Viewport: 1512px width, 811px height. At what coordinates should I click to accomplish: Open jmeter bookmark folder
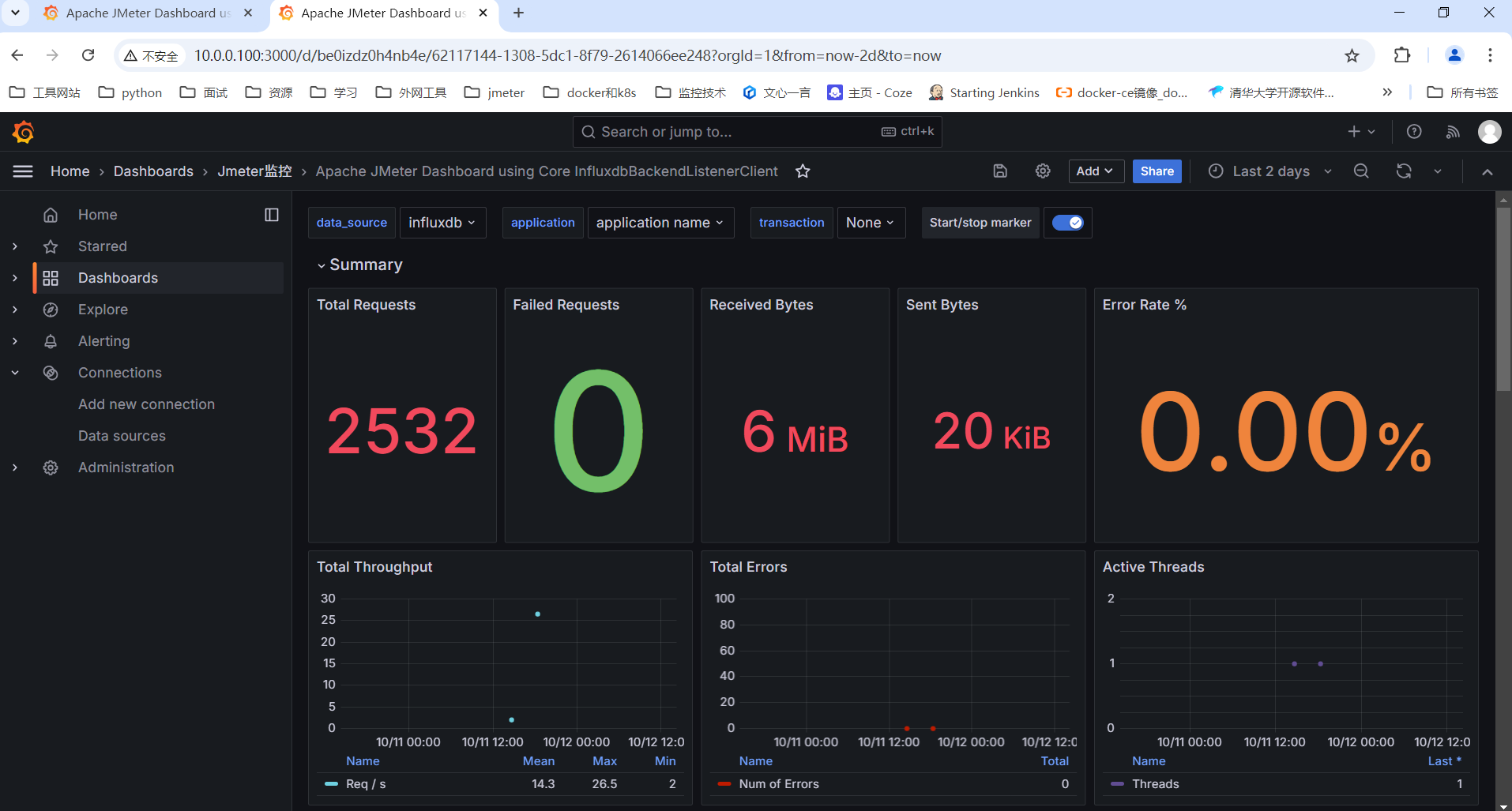(x=495, y=92)
